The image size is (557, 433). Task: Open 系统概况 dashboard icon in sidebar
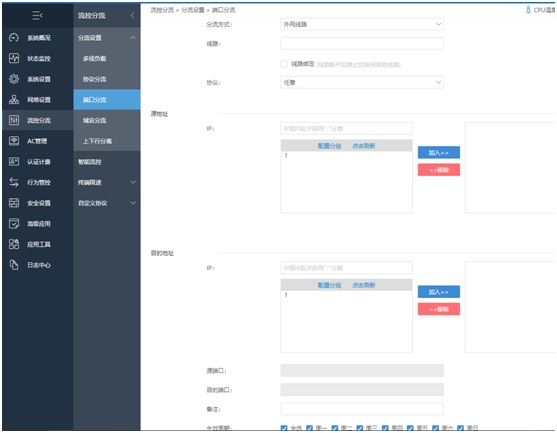14,37
